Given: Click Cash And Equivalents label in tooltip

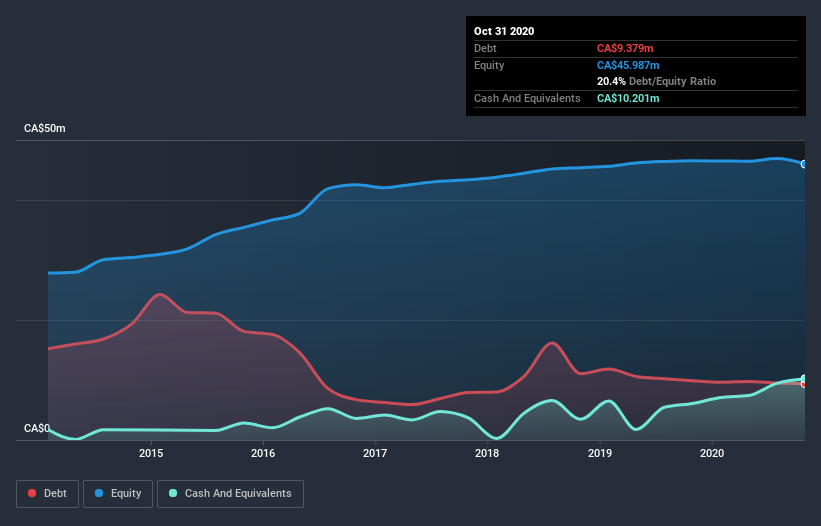Looking at the screenshot, I should click(527, 98).
